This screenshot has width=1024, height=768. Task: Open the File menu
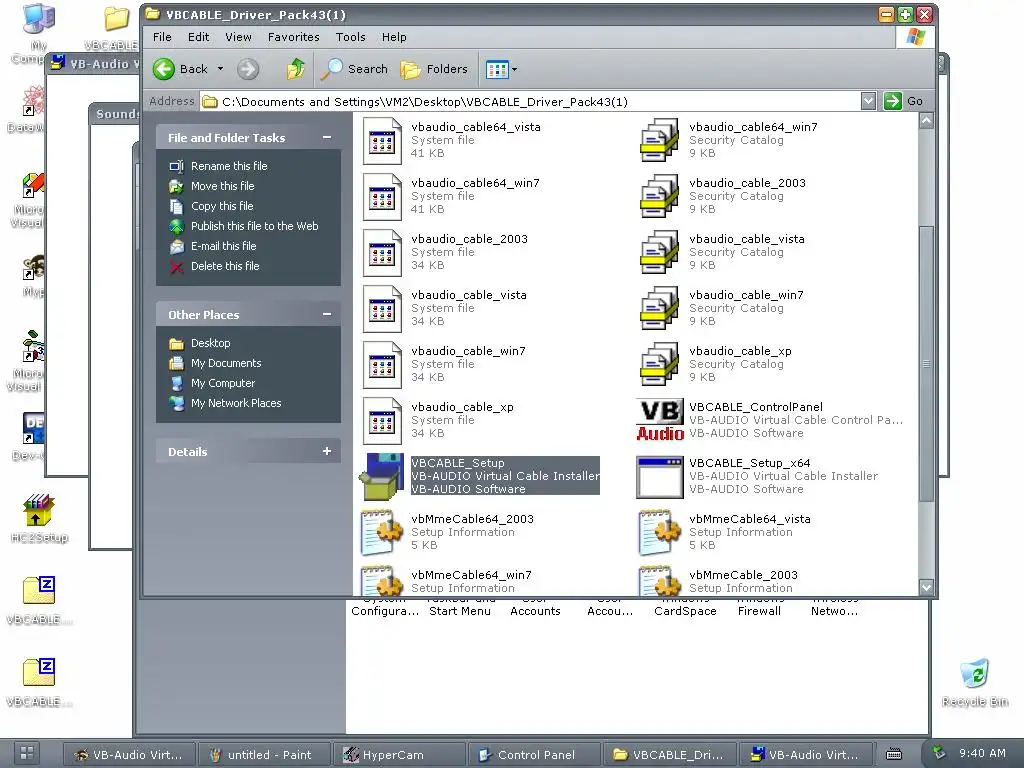[162, 37]
